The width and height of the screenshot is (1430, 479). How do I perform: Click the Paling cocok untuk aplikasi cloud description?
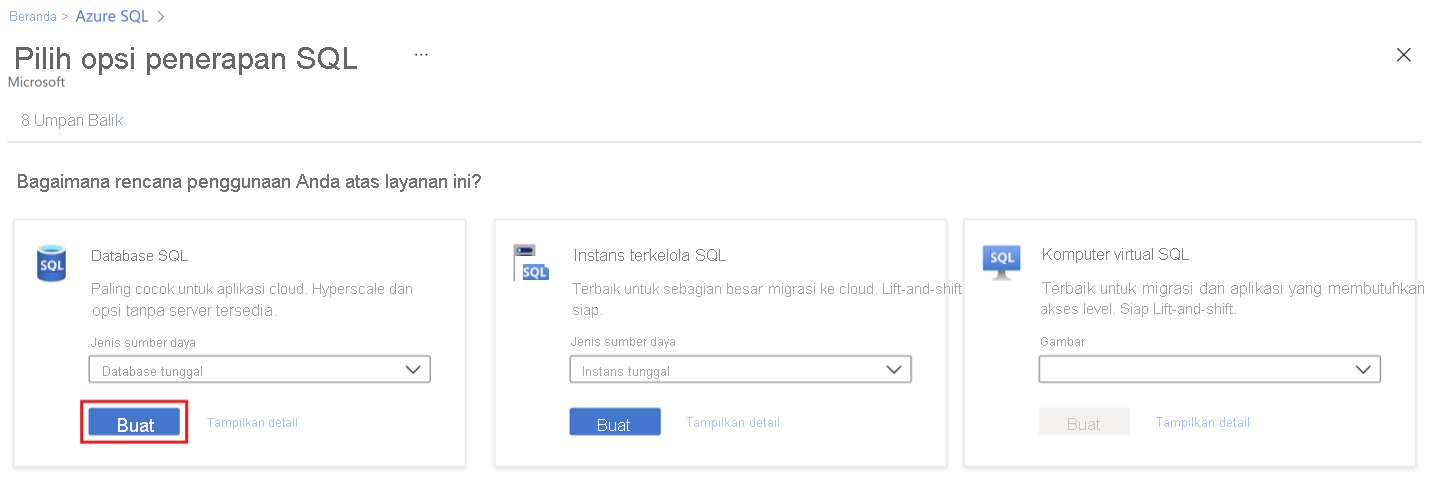tap(252, 300)
